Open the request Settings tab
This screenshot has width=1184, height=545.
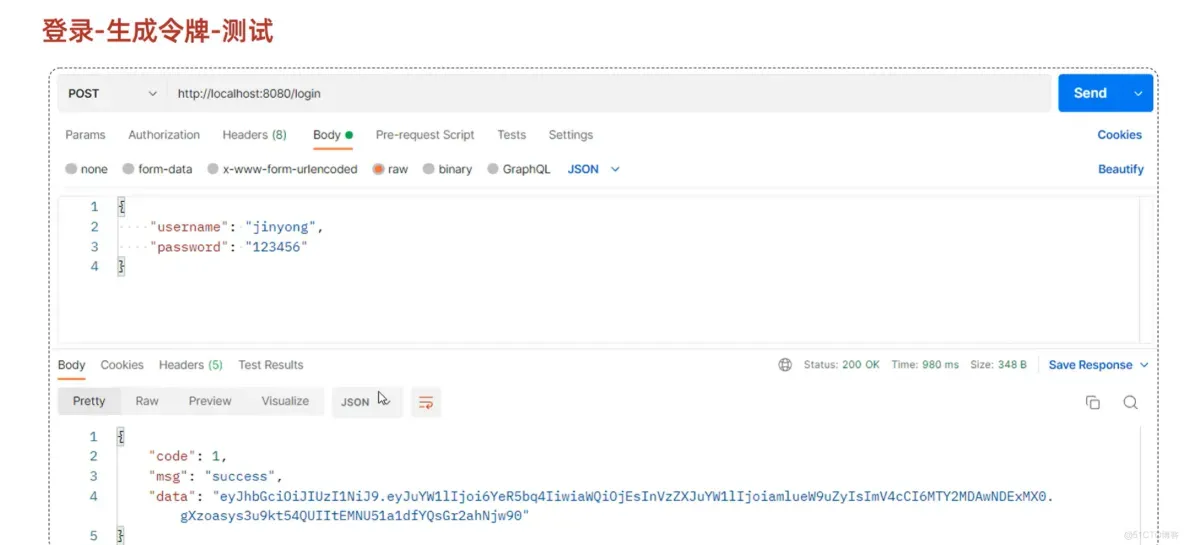click(x=570, y=135)
